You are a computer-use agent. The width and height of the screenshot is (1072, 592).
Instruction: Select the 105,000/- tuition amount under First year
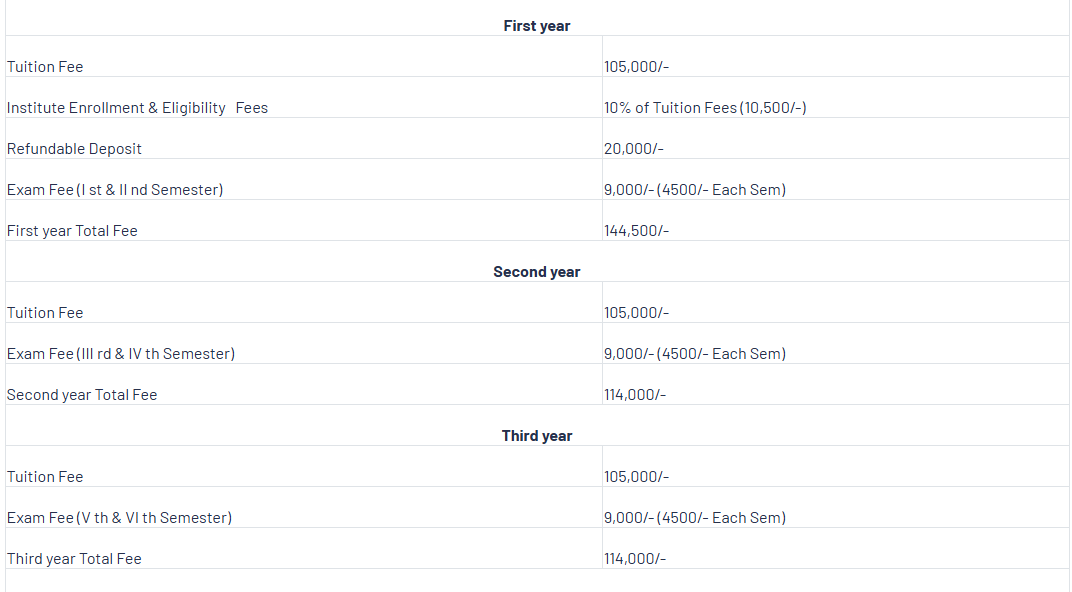click(x=636, y=67)
